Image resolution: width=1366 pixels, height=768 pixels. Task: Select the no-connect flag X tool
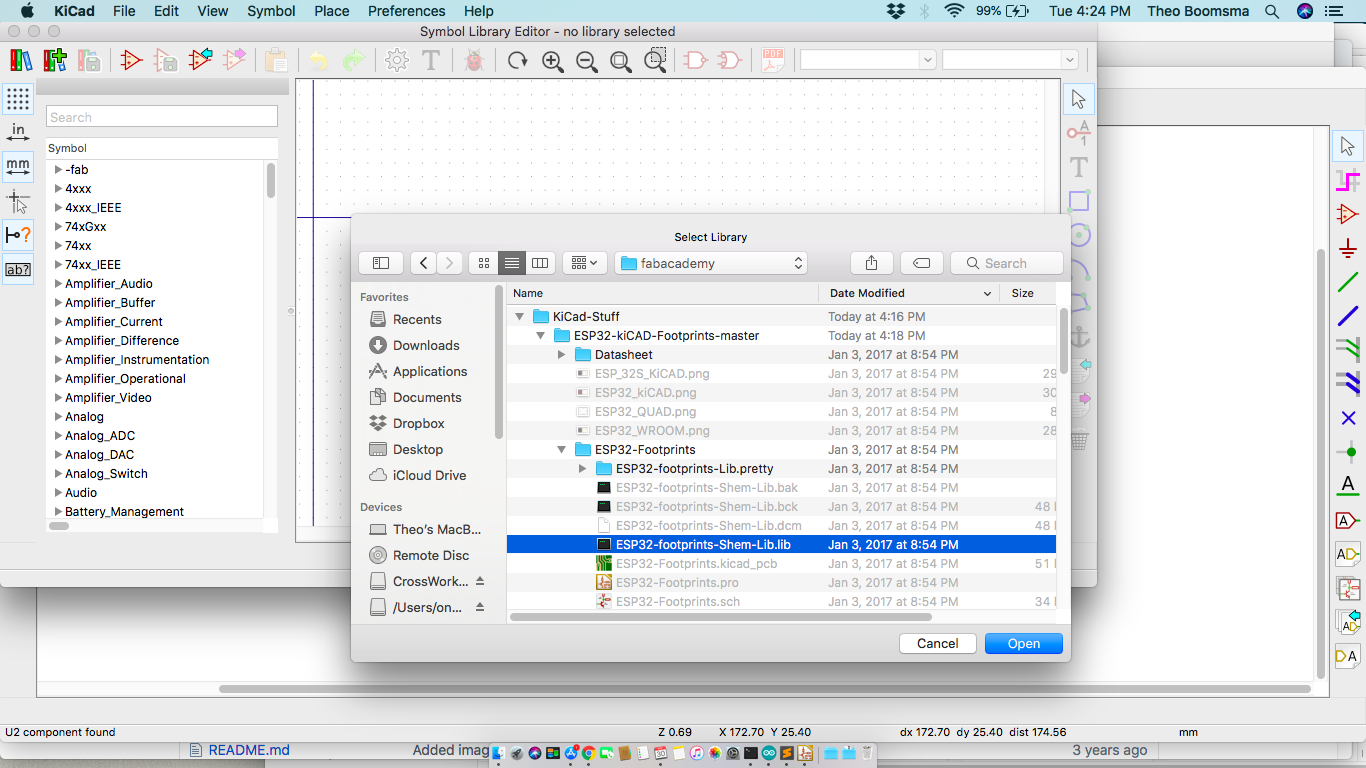(1348, 418)
